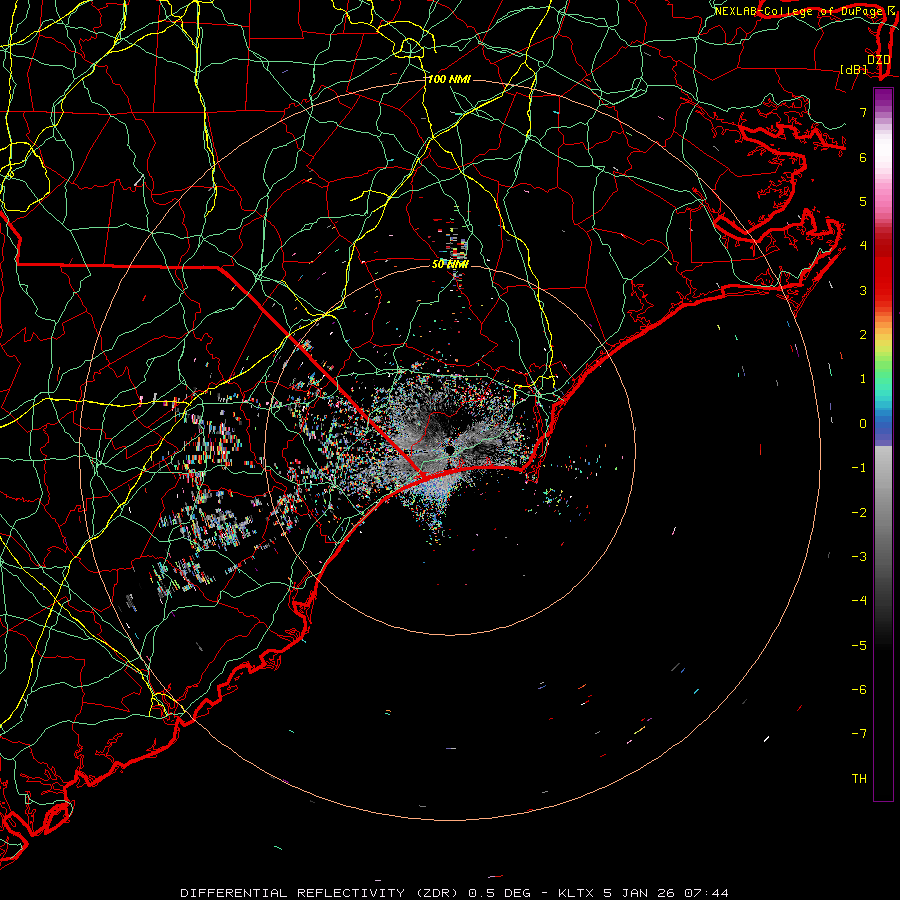This screenshot has height=900, width=900.
Task: Click the -3 value on the dB scale
Action: pyautogui.click(x=859, y=557)
